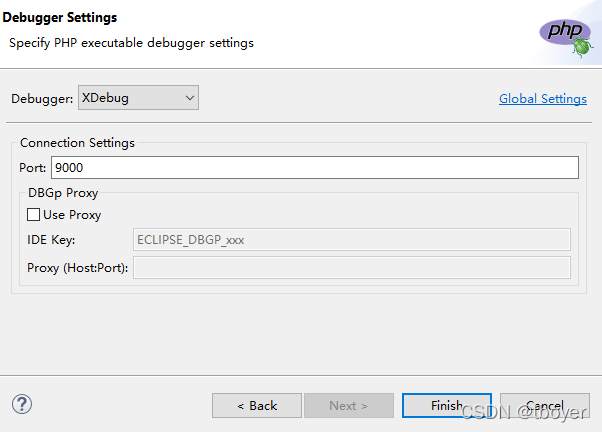Click the PHP debug bug logo
Image resolution: width=602 pixels, height=432 pixels.
click(566, 38)
